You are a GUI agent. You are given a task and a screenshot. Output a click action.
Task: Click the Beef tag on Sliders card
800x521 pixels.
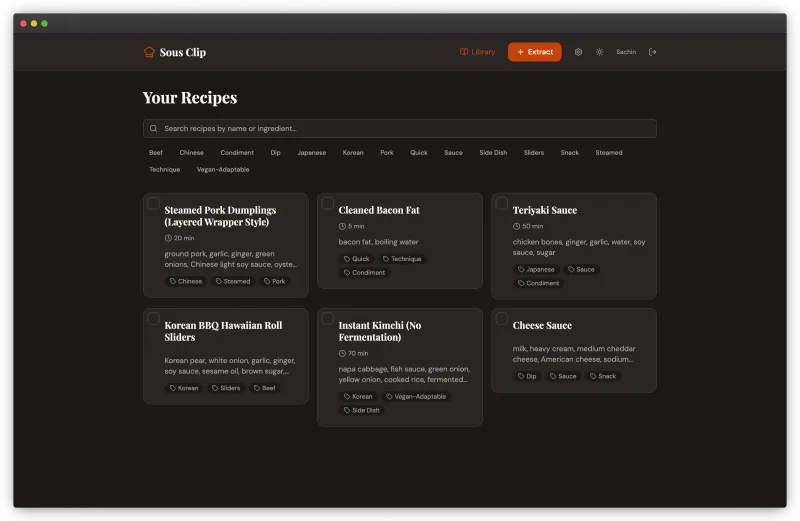pyautogui.click(x=265, y=388)
